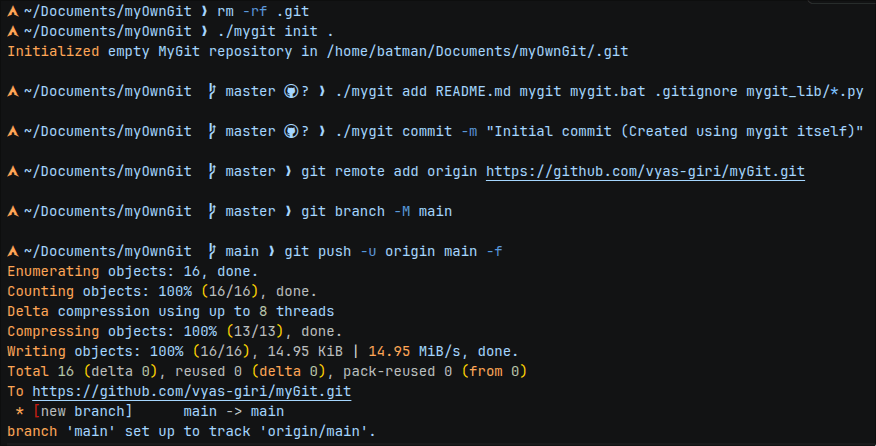Screen dimensions: 876x446
Task: Click the Arch logo icon on the git push prompt
Action: (13, 252)
